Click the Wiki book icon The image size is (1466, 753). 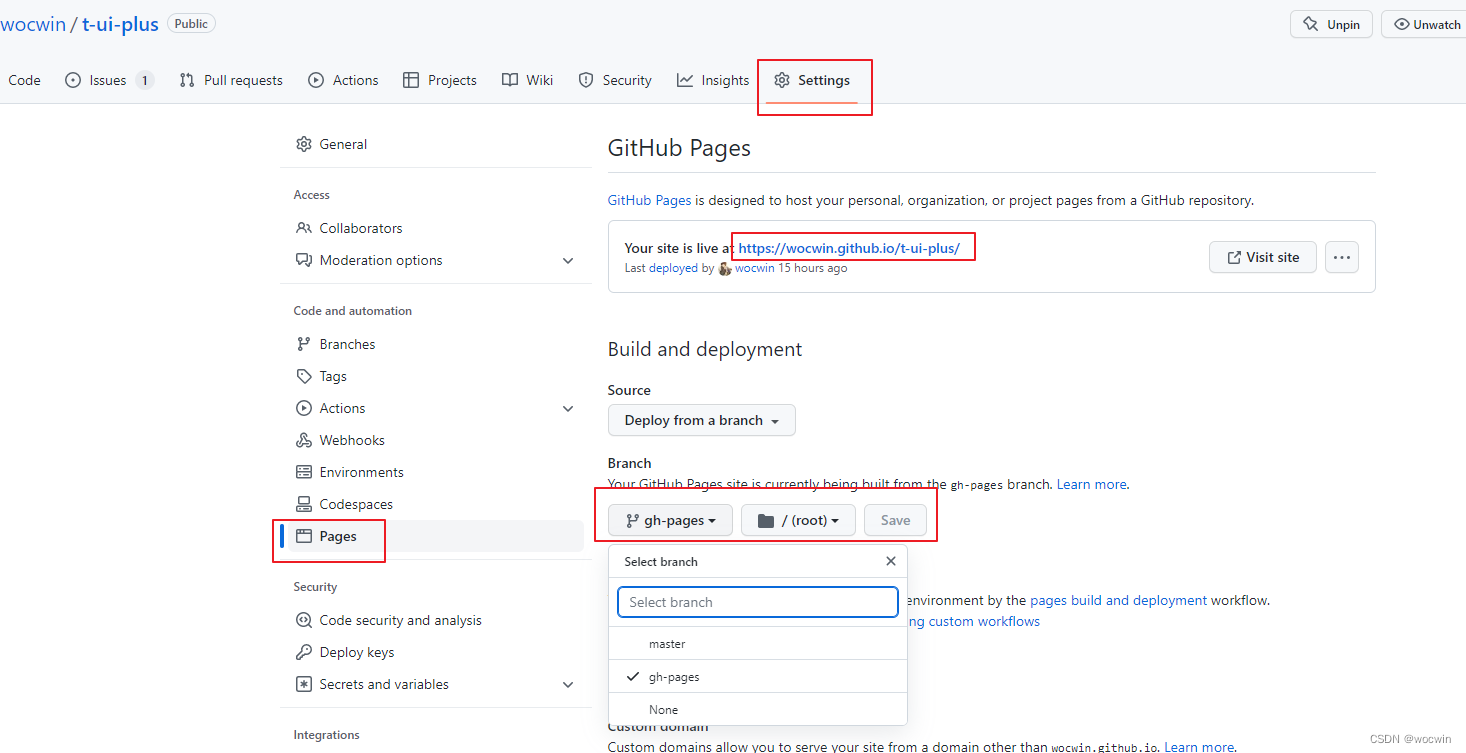coord(510,80)
